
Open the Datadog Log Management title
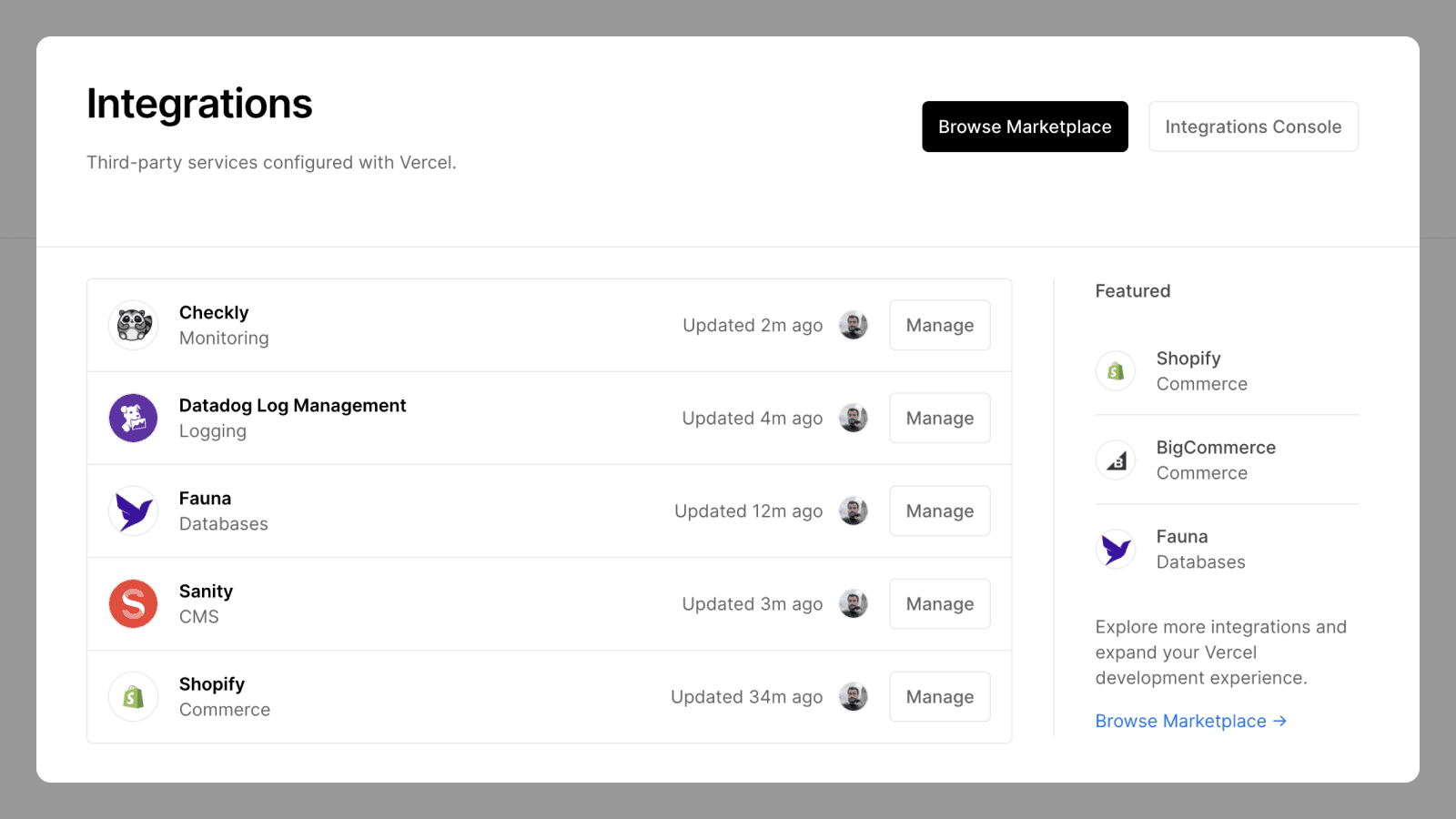(x=292, y=406)
